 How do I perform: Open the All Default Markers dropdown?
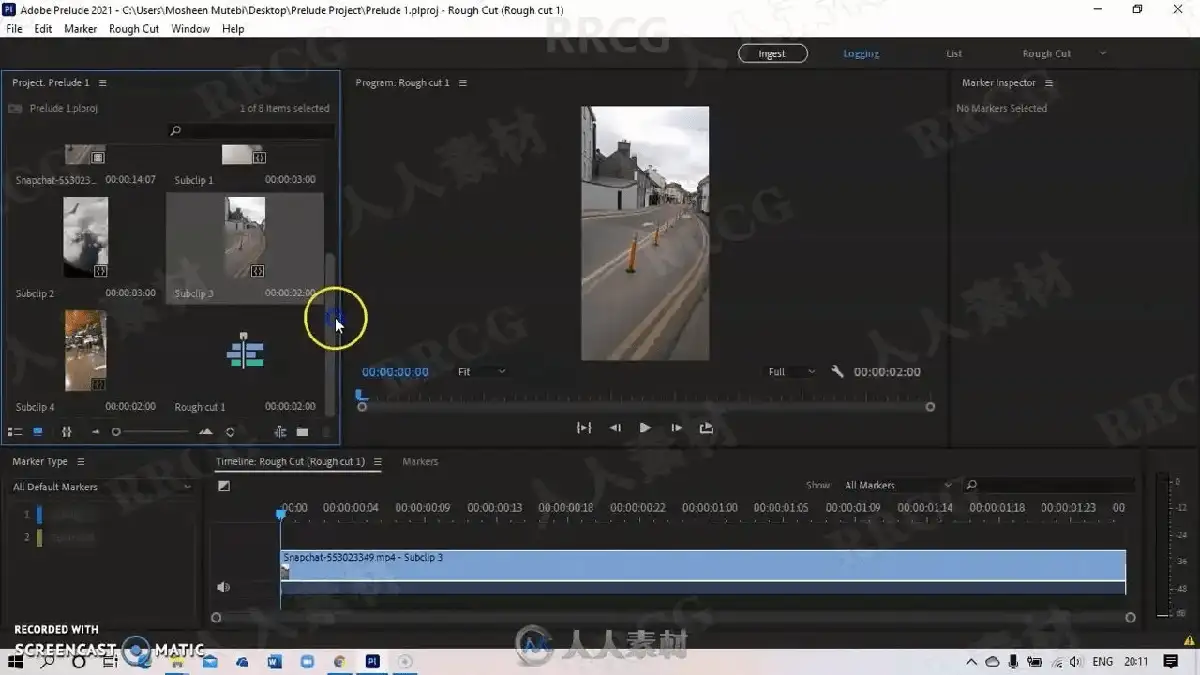click(100, 487)
